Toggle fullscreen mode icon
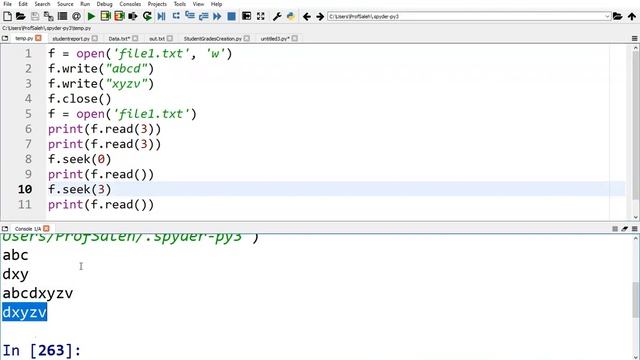The image size is (640, 360). coord(260,16)
